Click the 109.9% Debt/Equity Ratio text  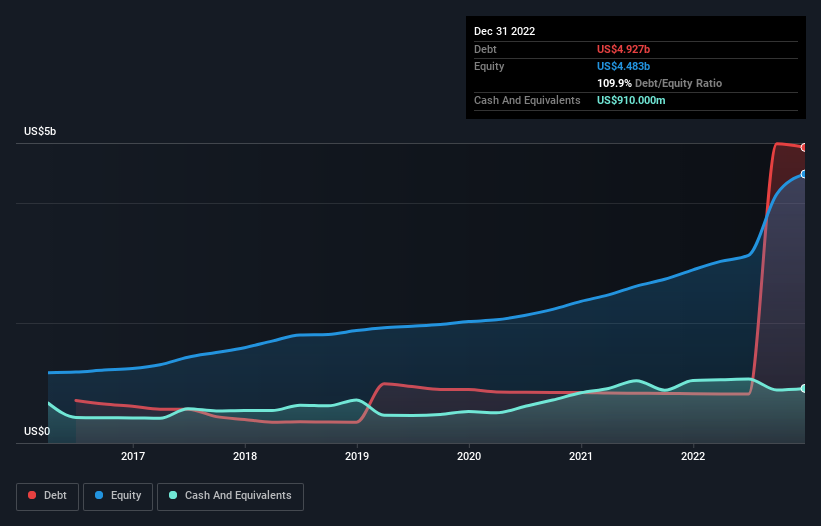pos(660,83)
